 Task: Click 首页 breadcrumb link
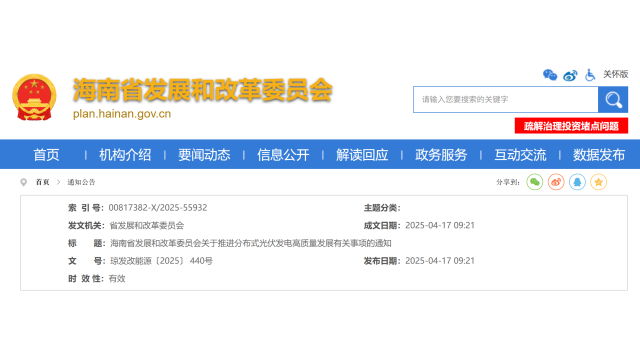click(42, 182)
